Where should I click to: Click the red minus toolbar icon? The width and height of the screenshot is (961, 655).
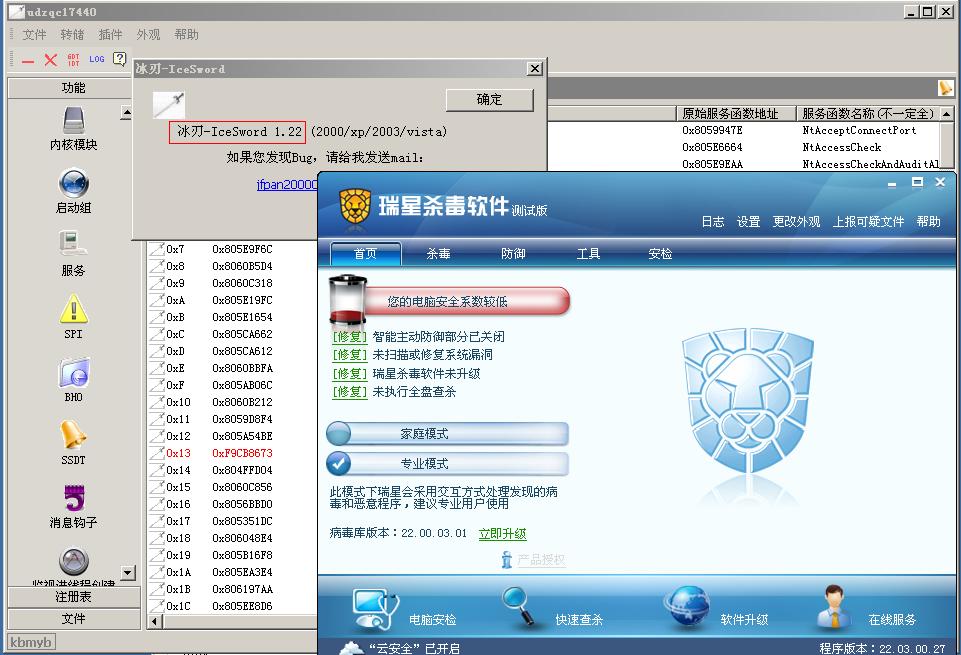28,60
